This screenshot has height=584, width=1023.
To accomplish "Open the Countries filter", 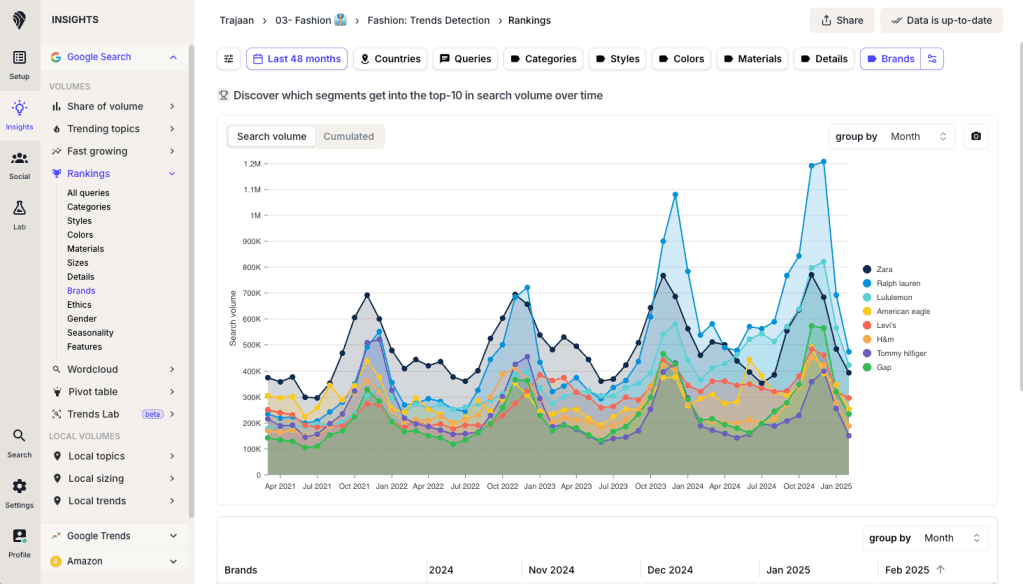I will [390, 59].
